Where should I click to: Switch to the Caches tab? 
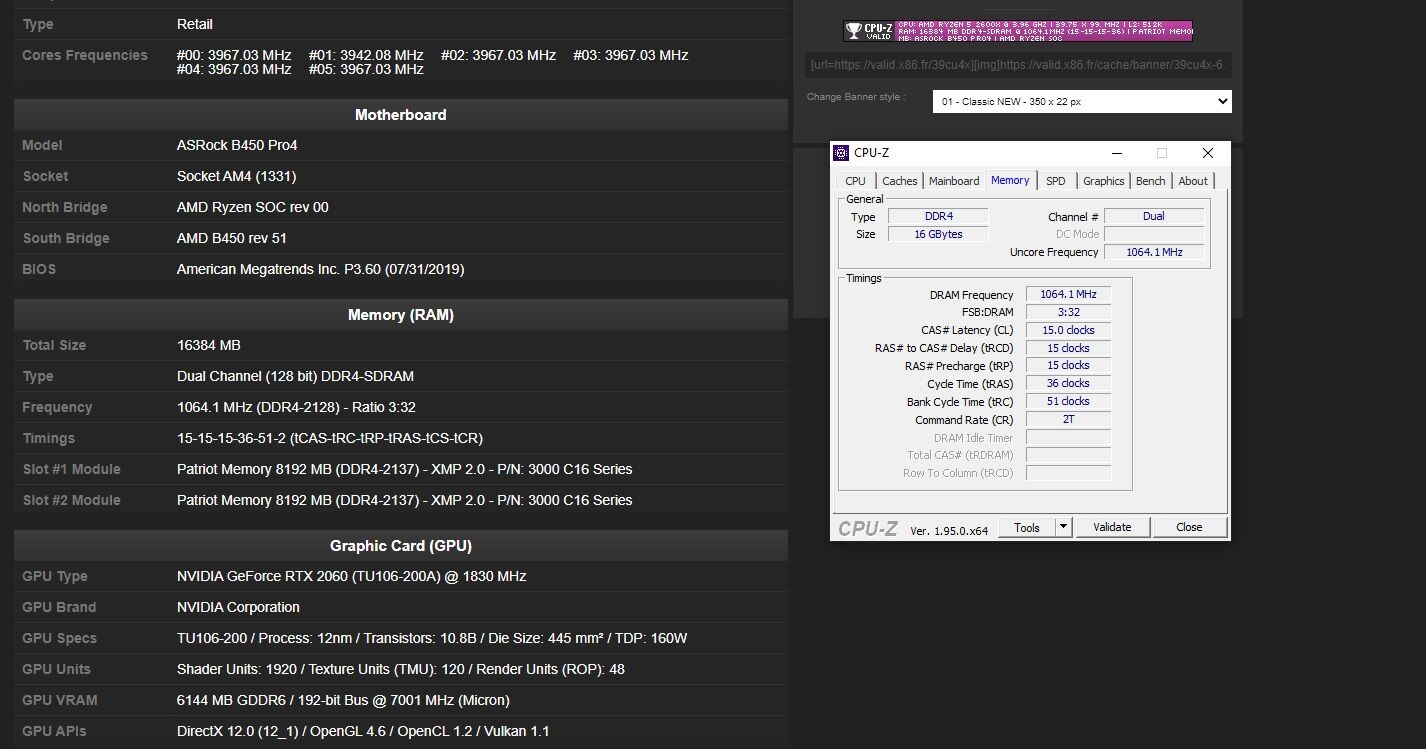tap(899, 181)
